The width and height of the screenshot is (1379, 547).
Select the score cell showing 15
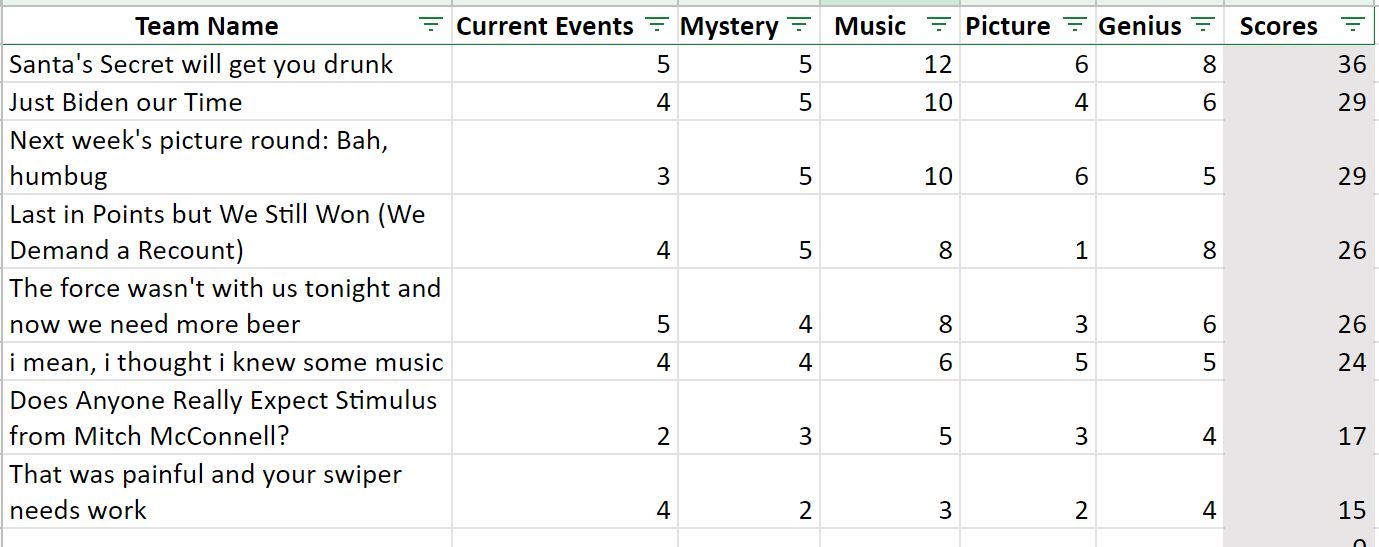[1300, 491]
